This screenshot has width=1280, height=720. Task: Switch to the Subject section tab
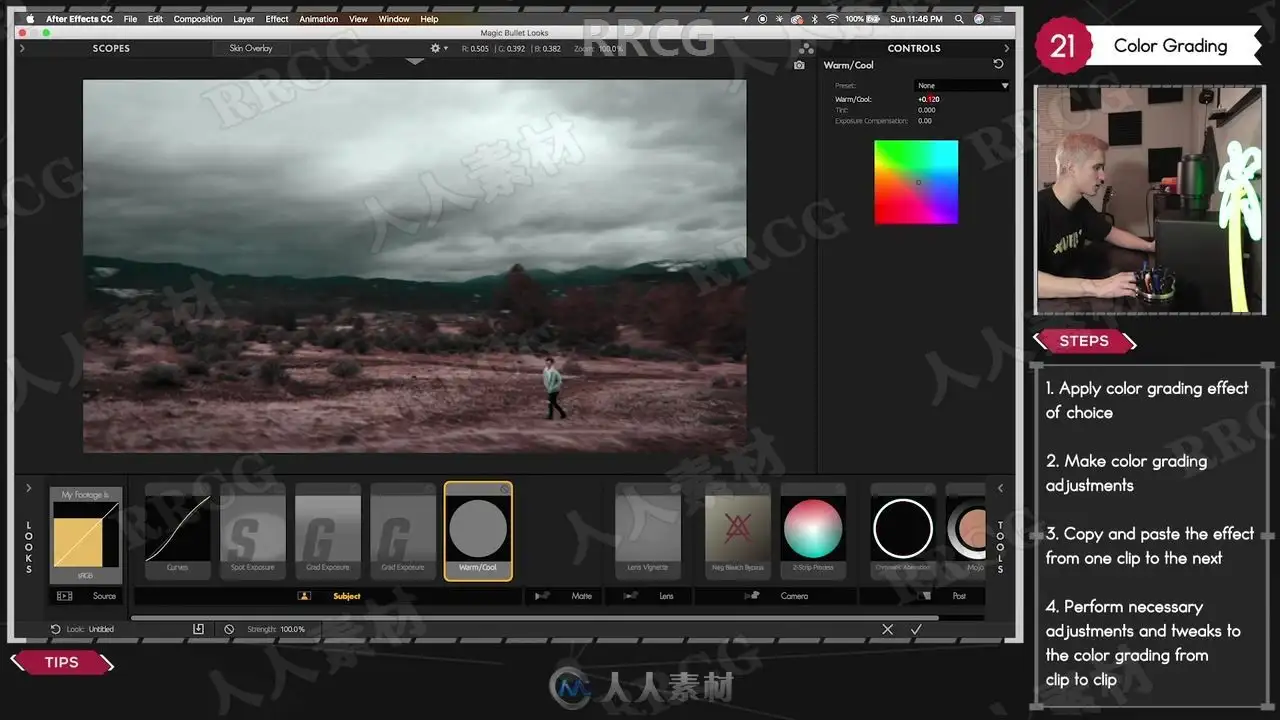point(329,596)
